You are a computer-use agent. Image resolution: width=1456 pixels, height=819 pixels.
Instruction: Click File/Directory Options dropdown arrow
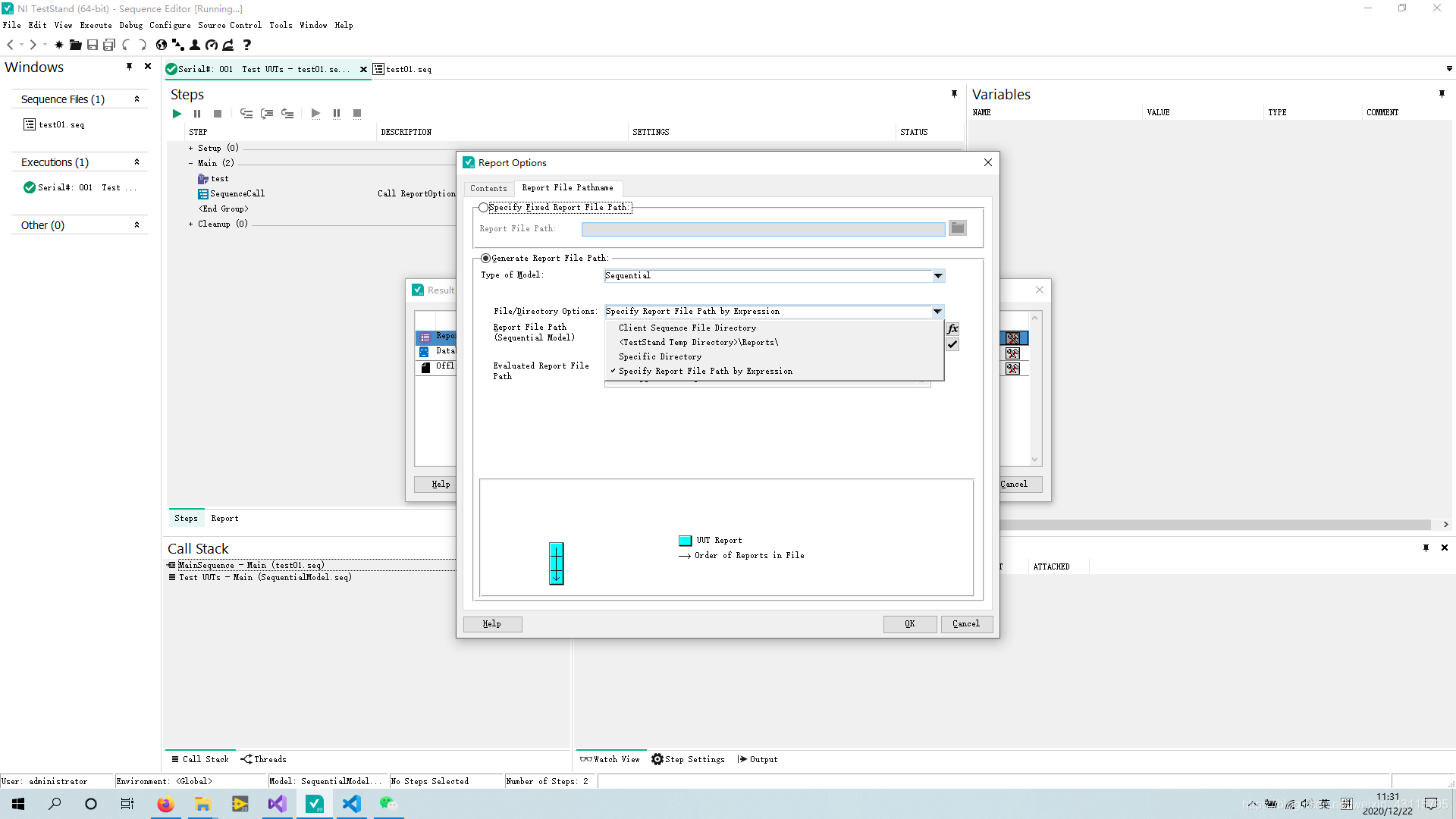(938, 312)
